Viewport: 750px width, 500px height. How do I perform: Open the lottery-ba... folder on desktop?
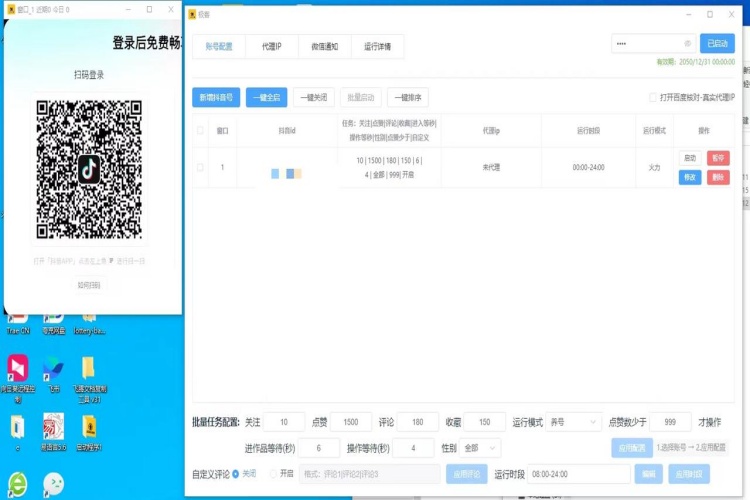pyautogui.click(x=89, y=324)
